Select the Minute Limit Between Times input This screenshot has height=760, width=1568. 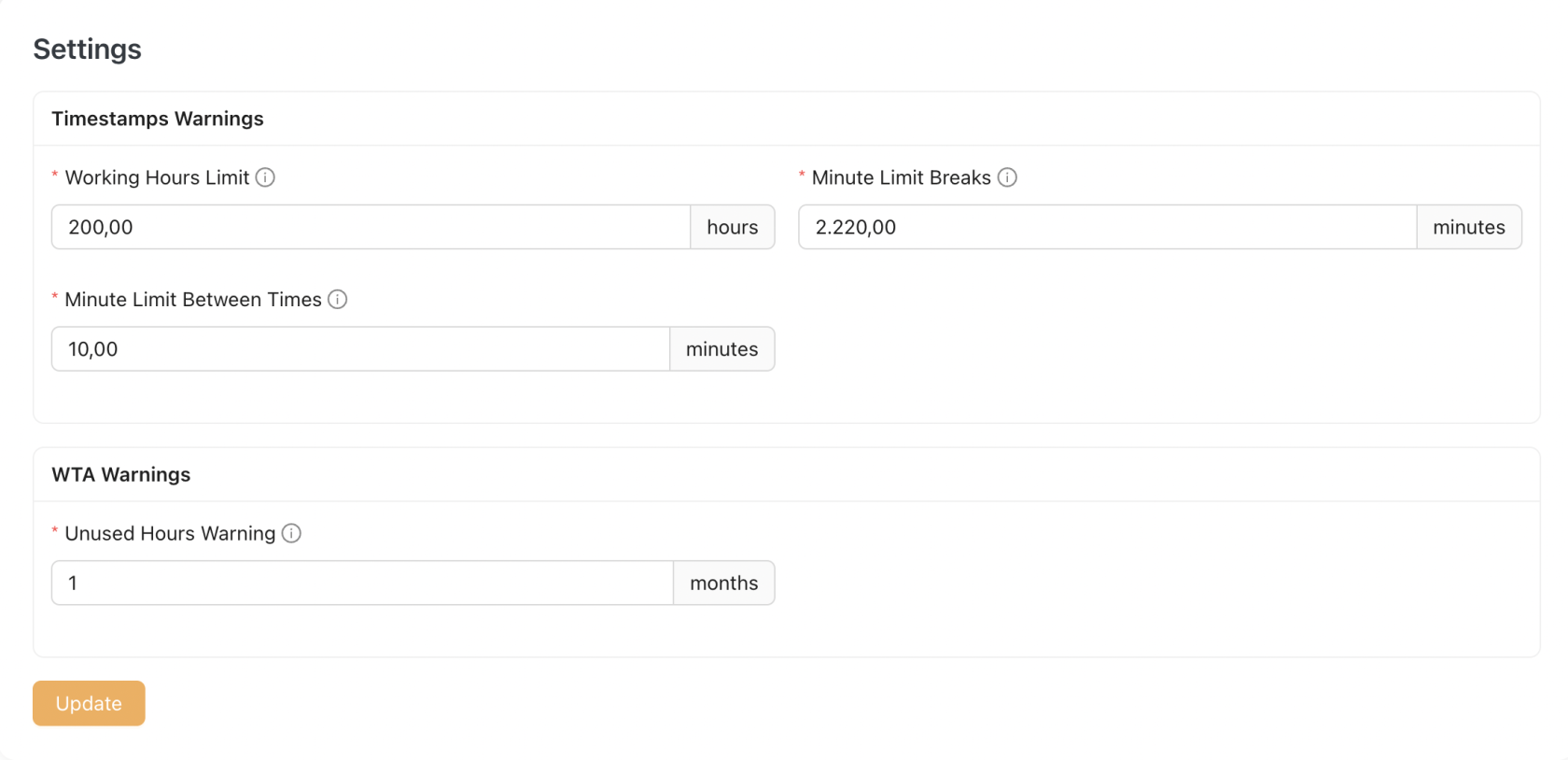(360, 349)
